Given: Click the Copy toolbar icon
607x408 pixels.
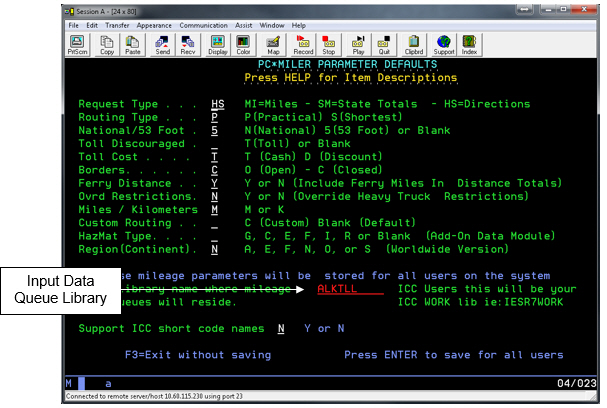Looking at the screenshot, I should 106,45.
